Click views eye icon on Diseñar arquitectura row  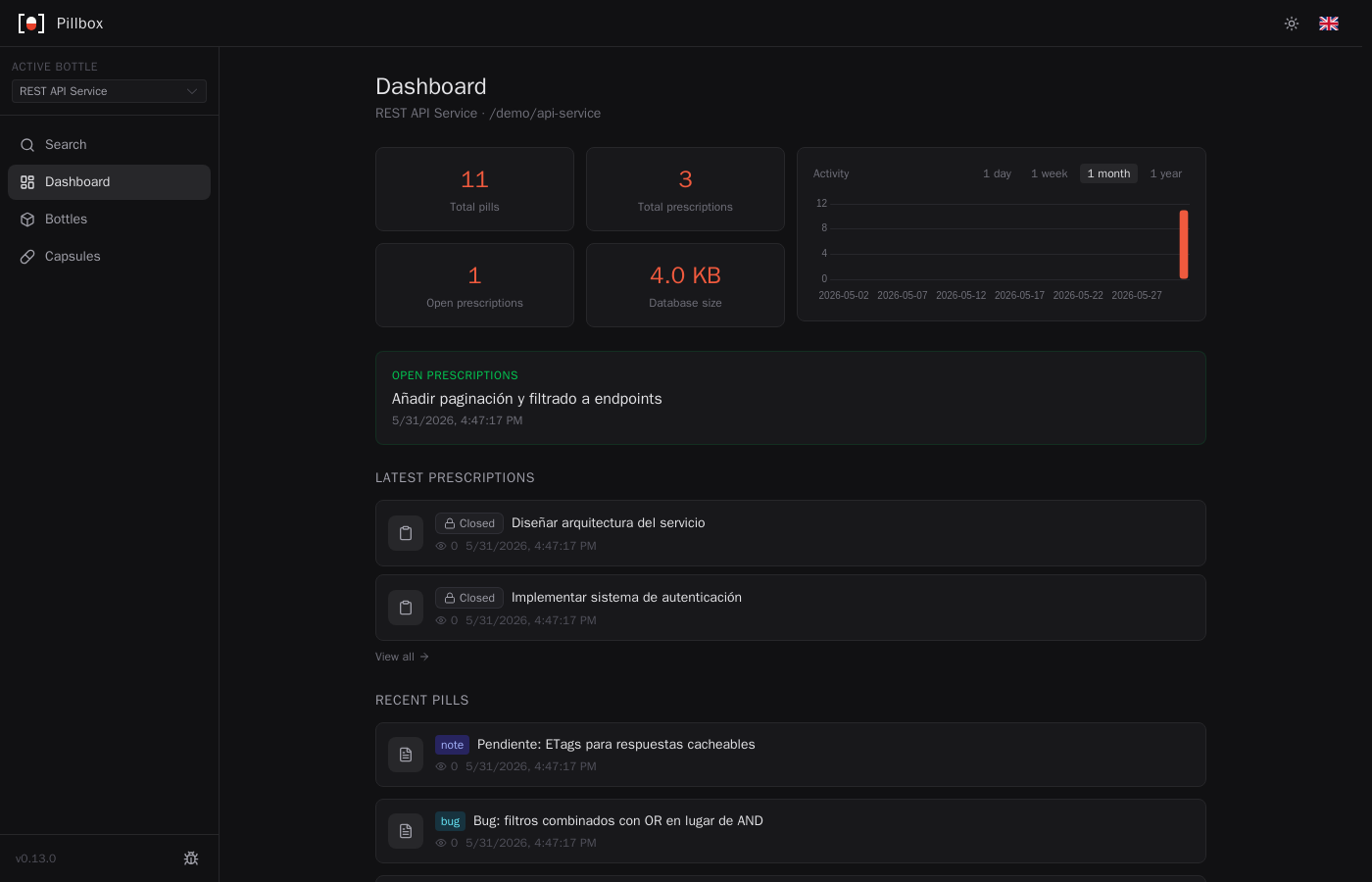pos(441,546)
